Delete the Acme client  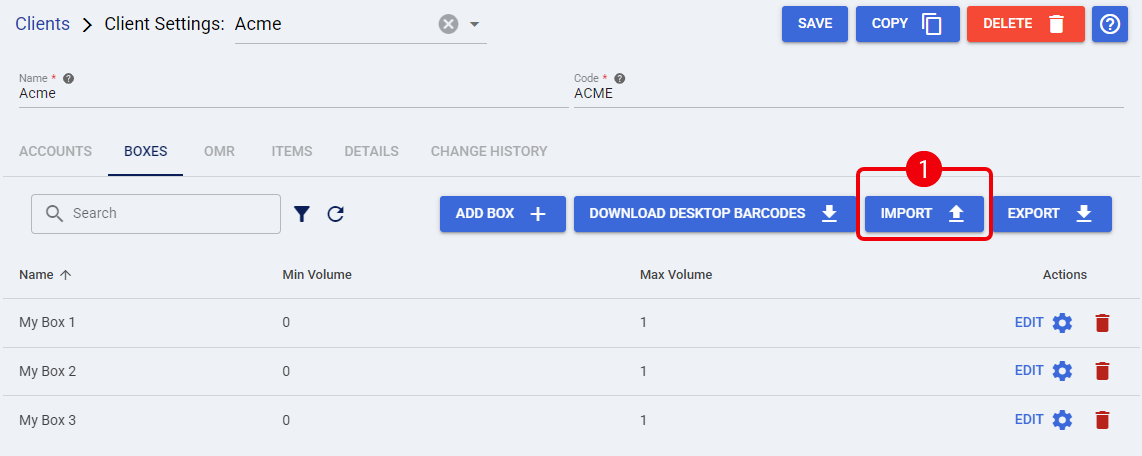[x=1025, y=24]
